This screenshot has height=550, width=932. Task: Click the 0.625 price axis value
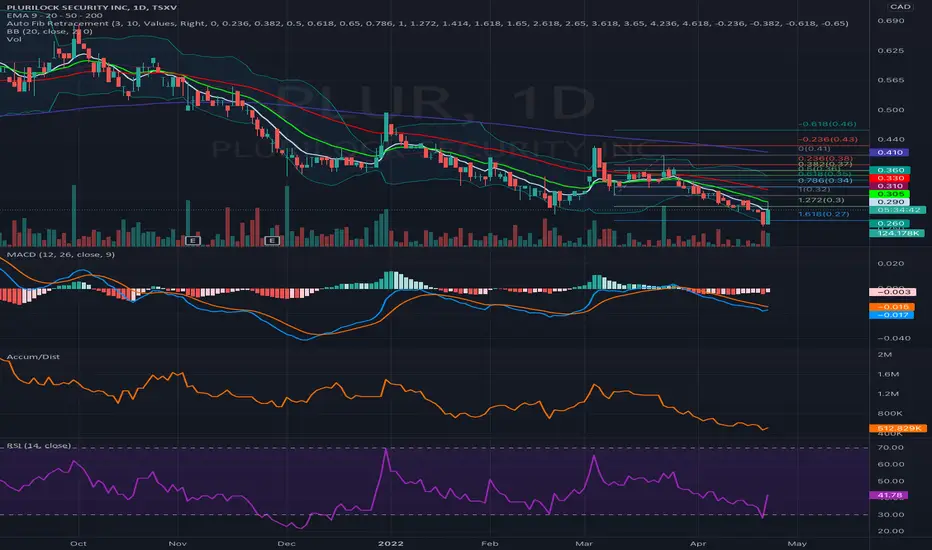(x=890, y=50)
